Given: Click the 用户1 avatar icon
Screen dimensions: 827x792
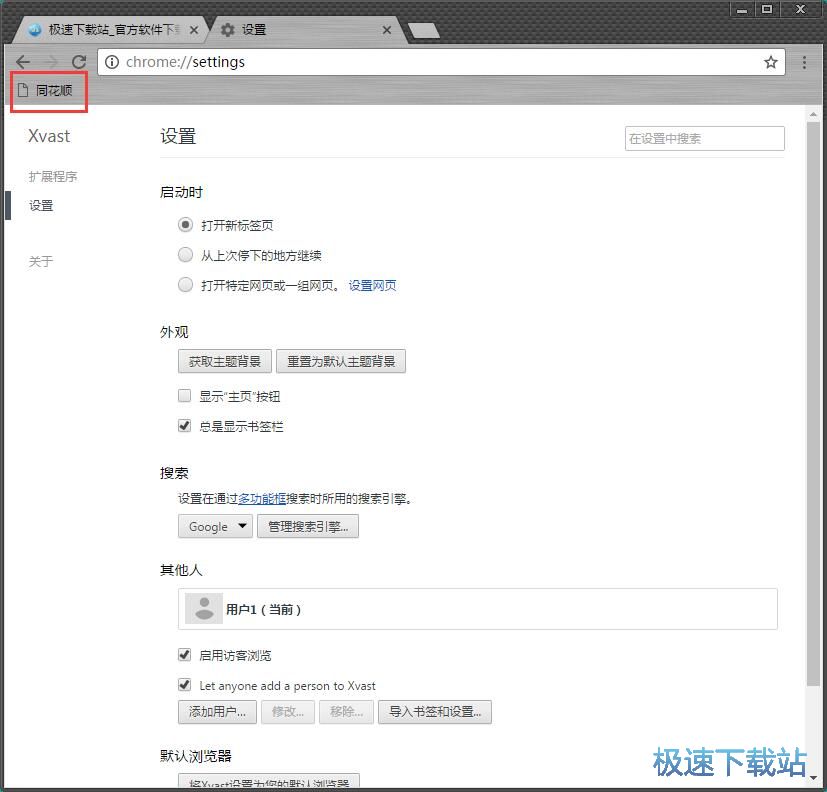Looking at the screenshot, I should pos(204,609).
